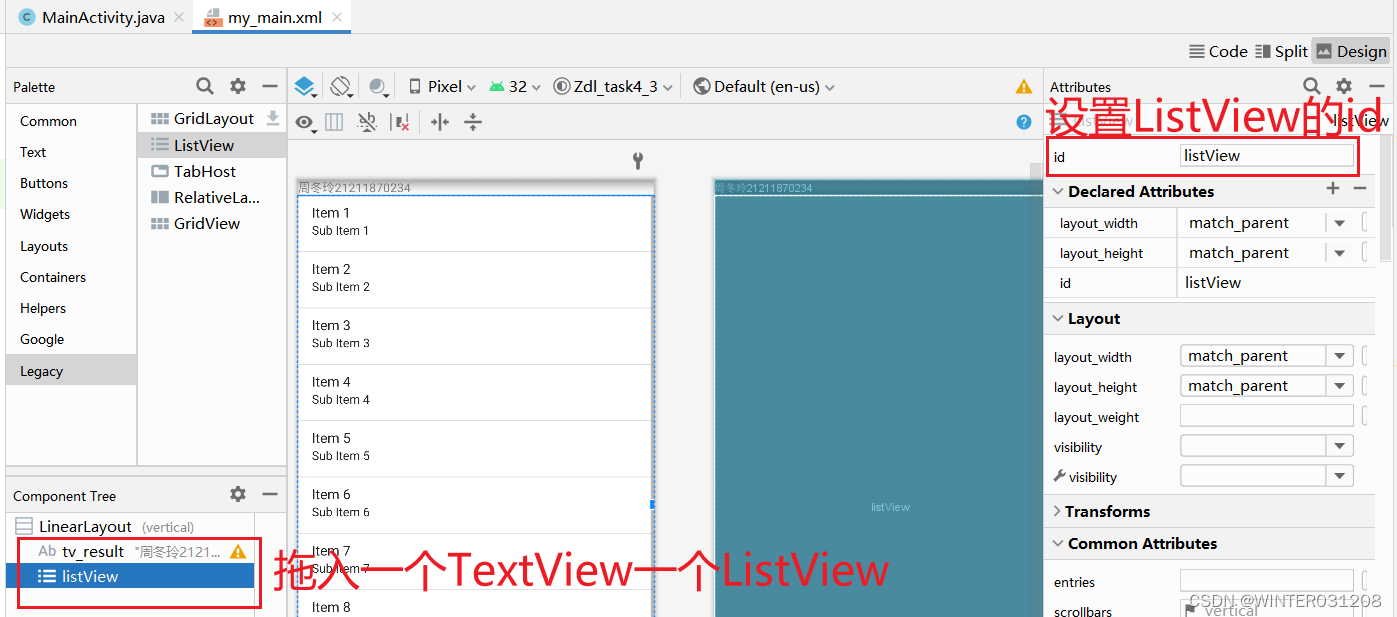Viewport: 1397px width, 617px height.
Task: Click the clear all constraints icon
Action: [401, 122]
